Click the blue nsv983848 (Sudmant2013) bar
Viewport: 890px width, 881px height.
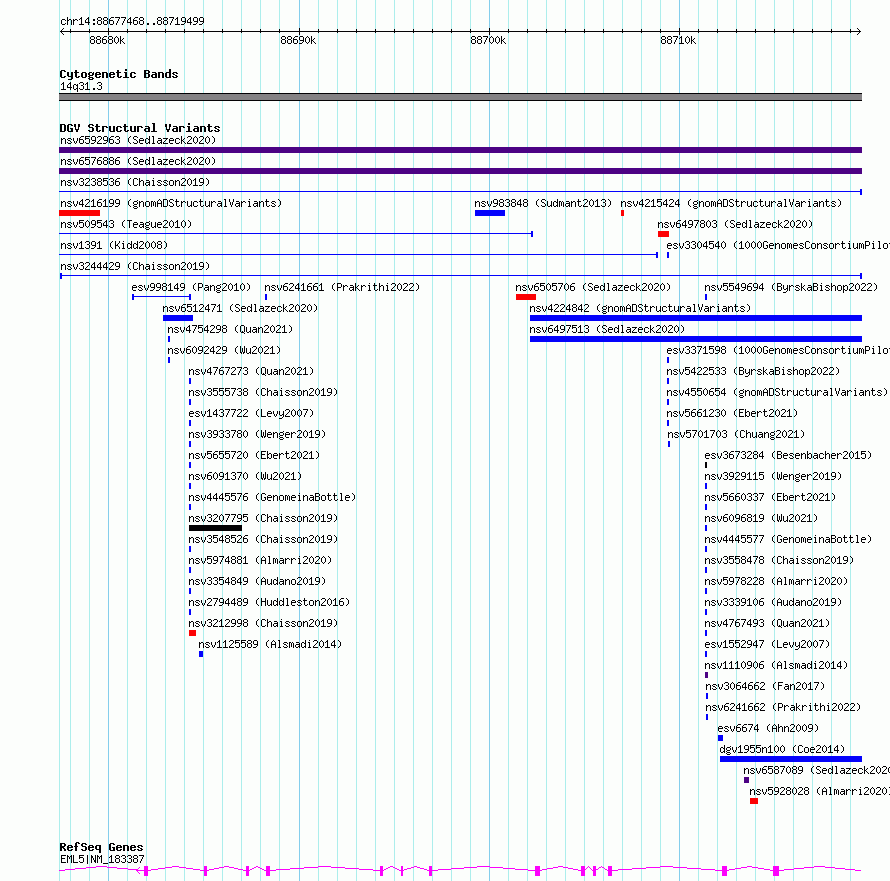(x=490, y=213)
